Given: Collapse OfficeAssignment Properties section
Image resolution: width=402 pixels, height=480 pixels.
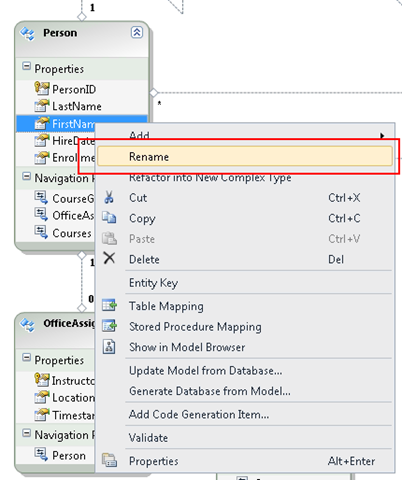Looking at the screenshot, I should tap(26, 358).
